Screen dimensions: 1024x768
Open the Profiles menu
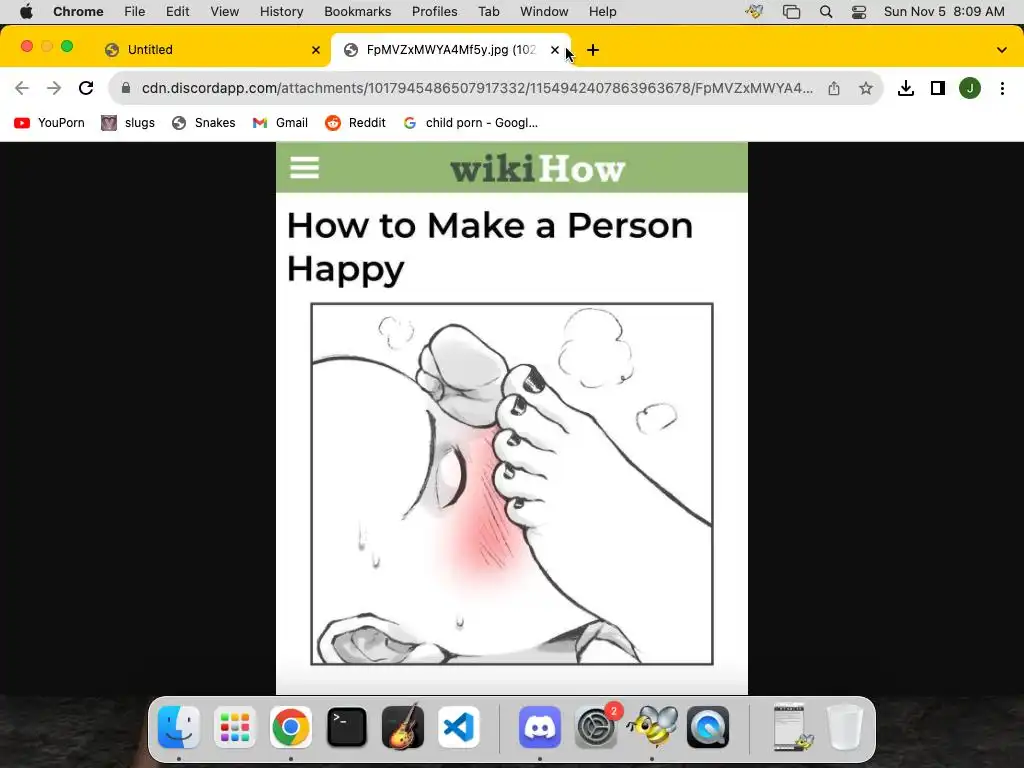[434, 12]
